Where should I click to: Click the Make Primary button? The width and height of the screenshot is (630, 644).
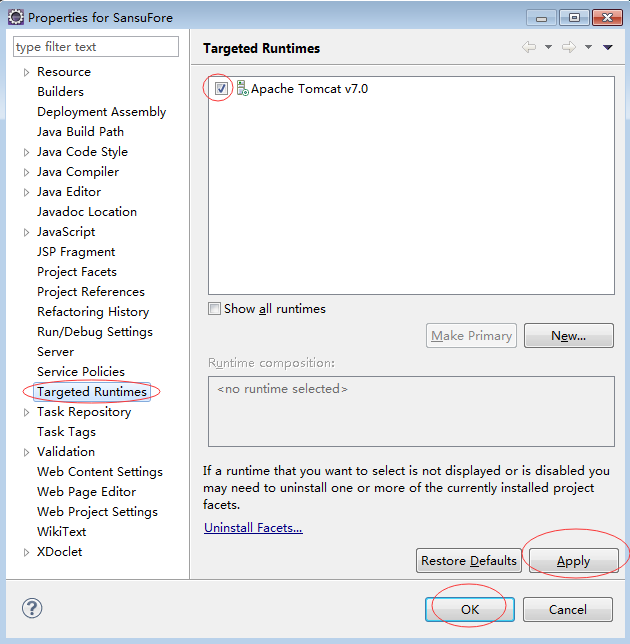pyautogui.click(x=471, y=336)
